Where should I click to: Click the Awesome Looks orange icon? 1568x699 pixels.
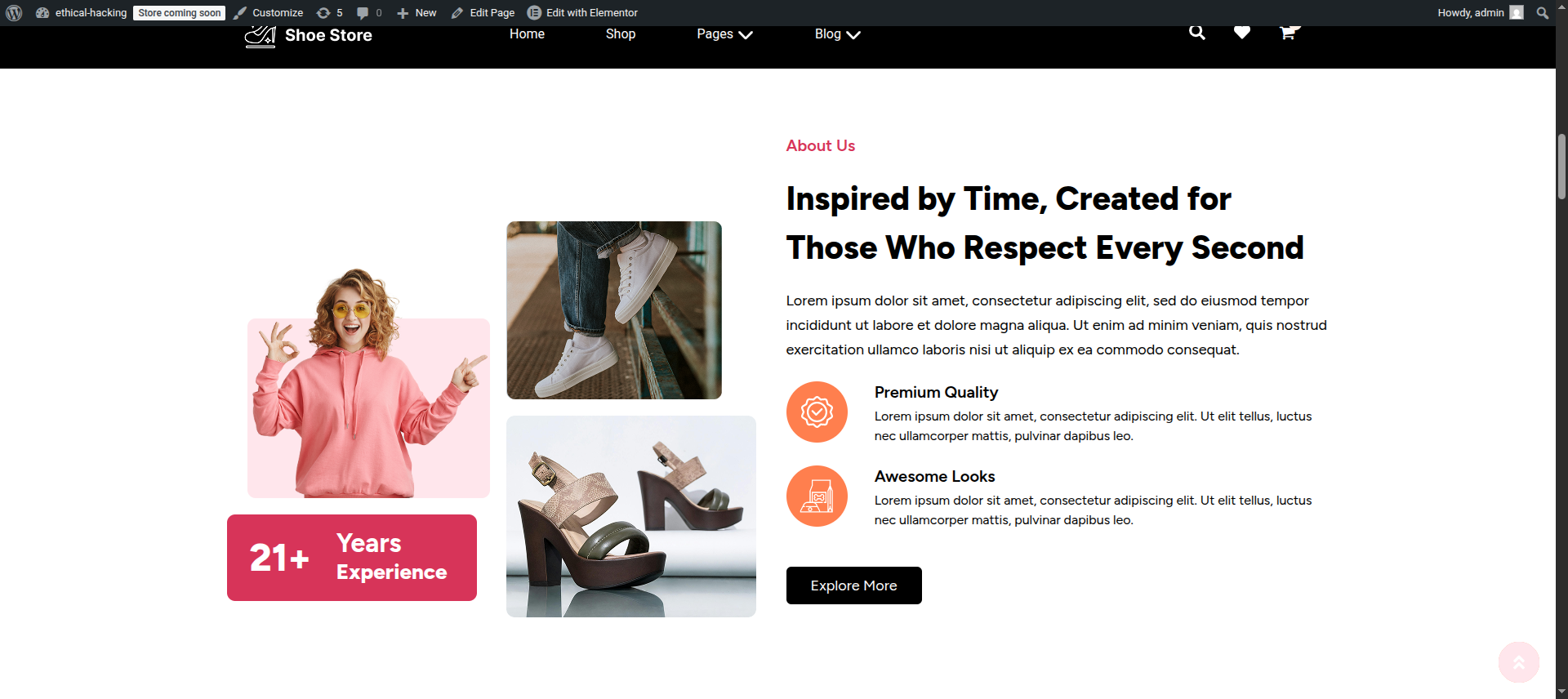coord(817,496)
